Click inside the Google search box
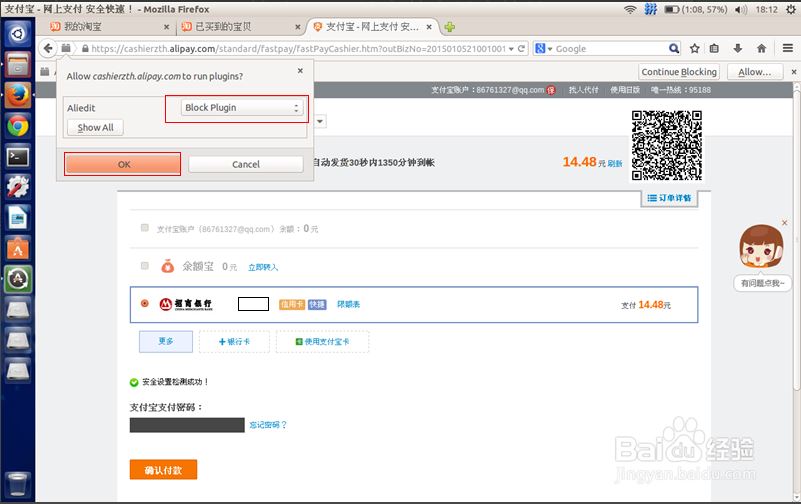 (610, 49)
